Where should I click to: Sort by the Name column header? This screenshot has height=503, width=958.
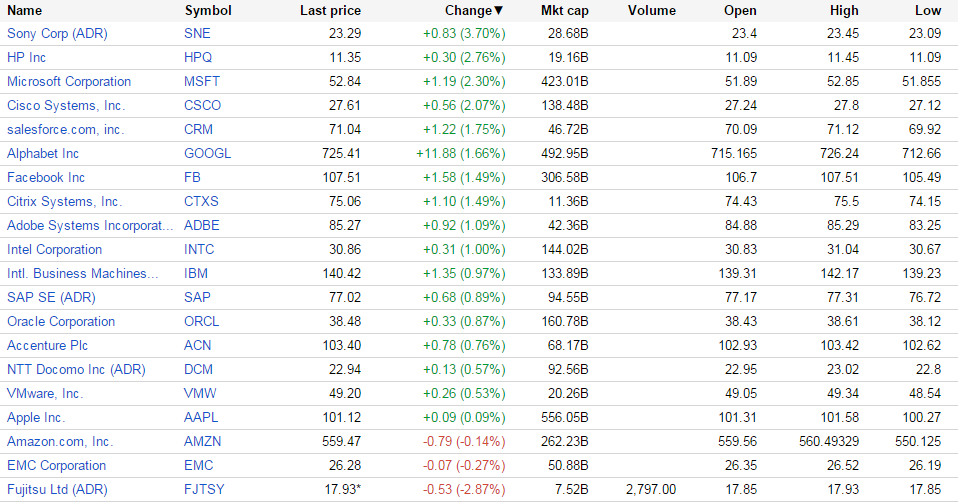coord(24,11)
